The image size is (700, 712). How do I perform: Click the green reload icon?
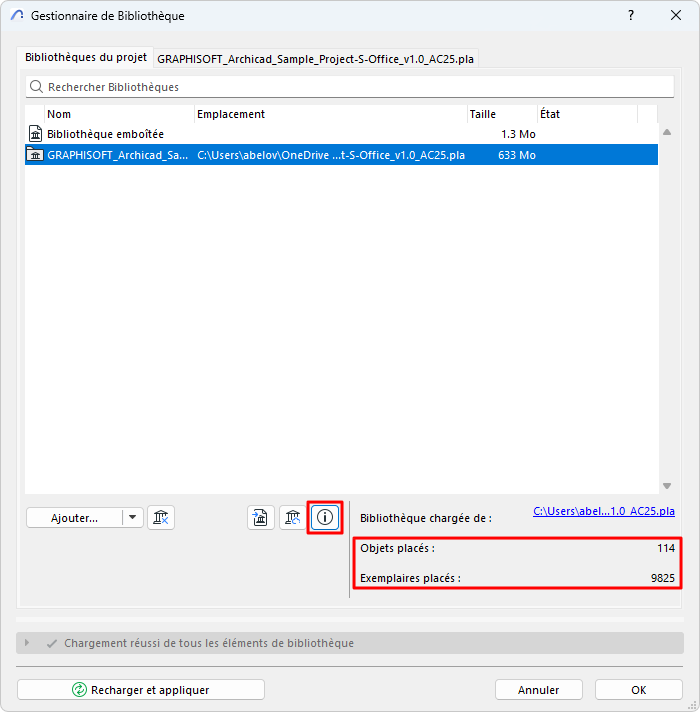pyautogui.click(x=79, y=689)
